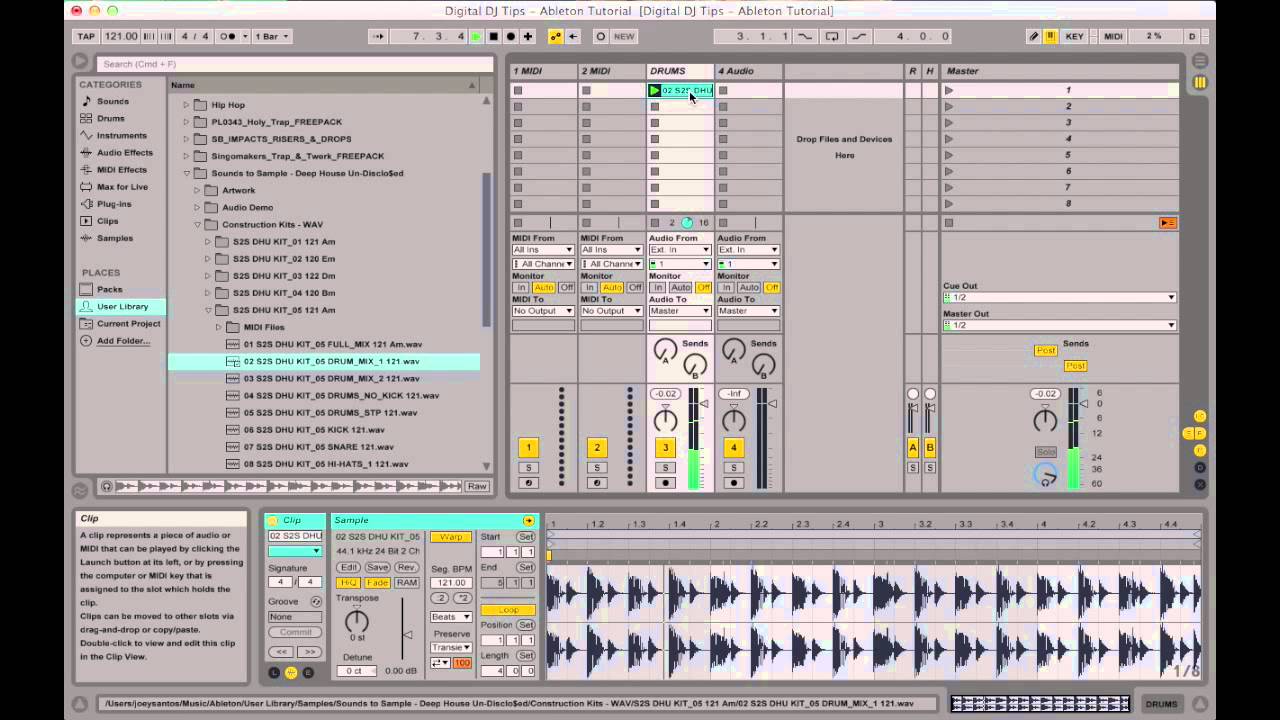The width and height of the screenshot is (1280, 720).
Task: Toggle DRUMS track 3 activator button
Action: [x=665, y=448]
